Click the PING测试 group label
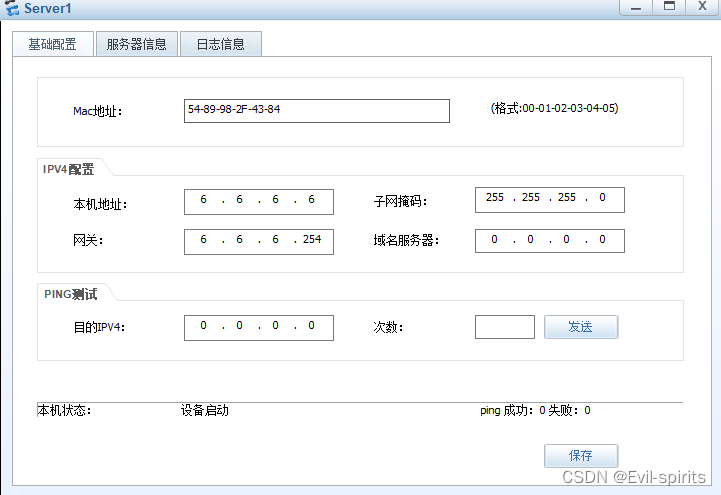 tap(70, 294)
